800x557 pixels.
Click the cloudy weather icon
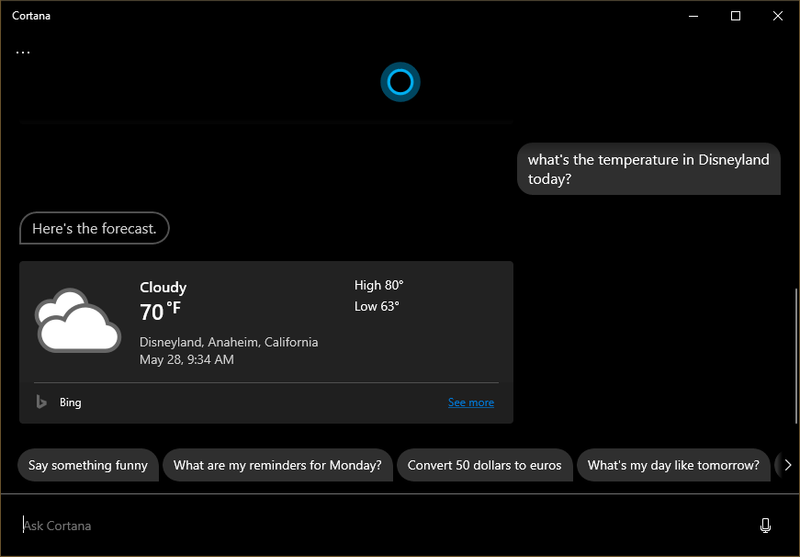78,320
